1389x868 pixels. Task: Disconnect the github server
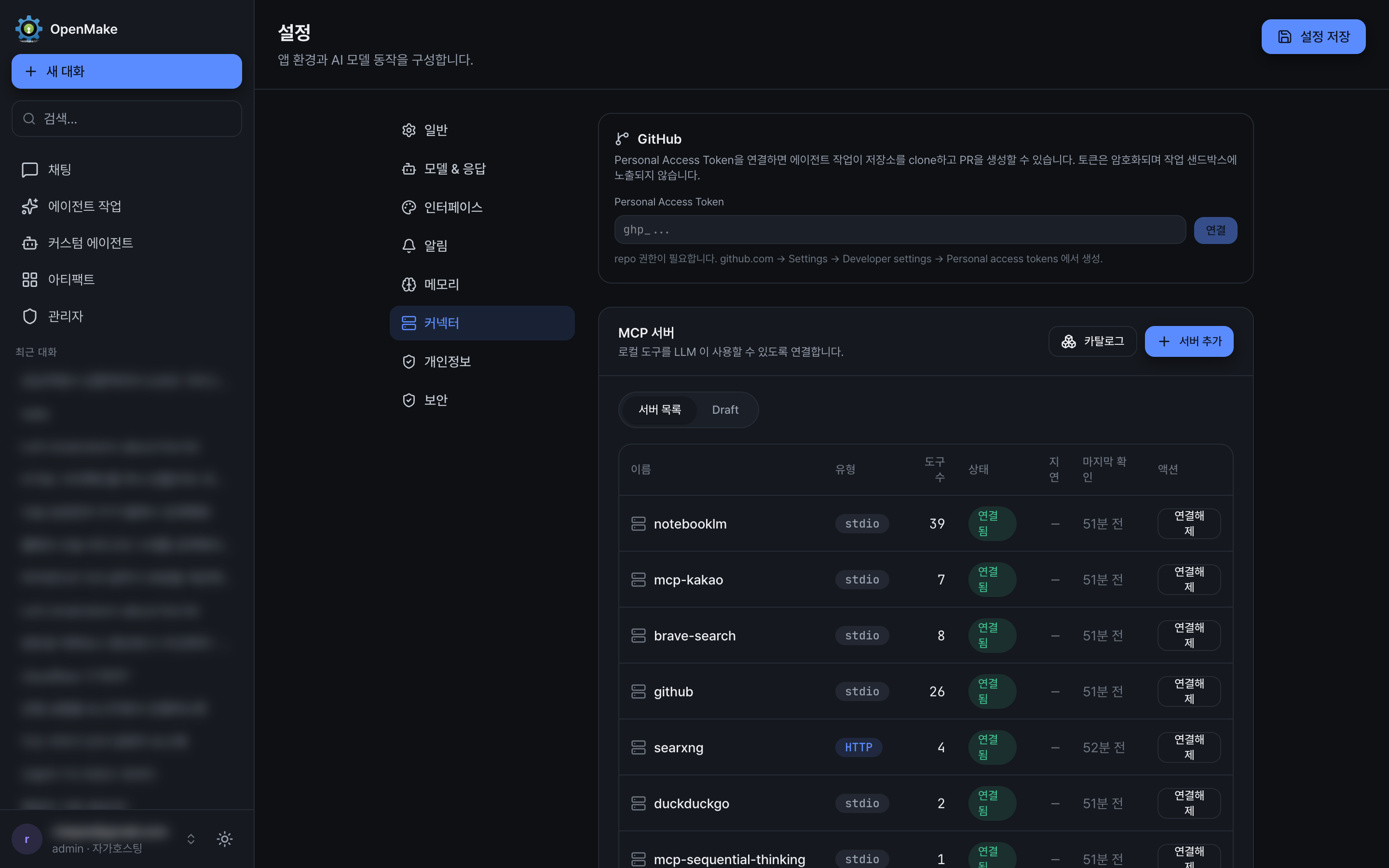1189,691
